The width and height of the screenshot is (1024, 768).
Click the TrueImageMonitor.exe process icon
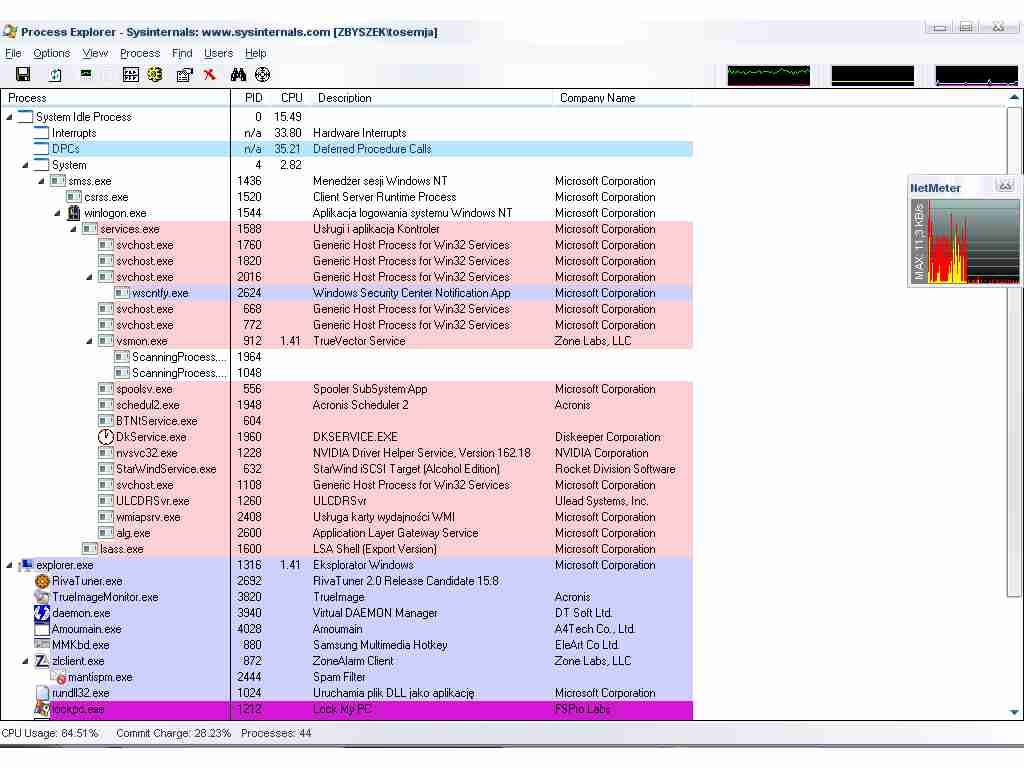coord(42,597)
